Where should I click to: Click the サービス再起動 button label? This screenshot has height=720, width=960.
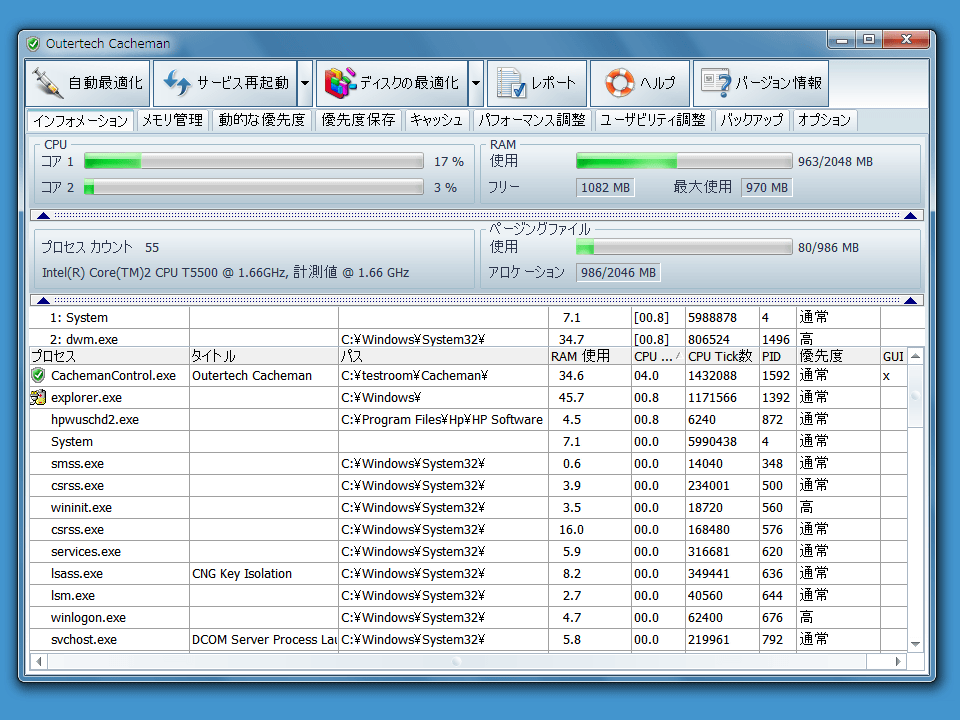(242, 83)
